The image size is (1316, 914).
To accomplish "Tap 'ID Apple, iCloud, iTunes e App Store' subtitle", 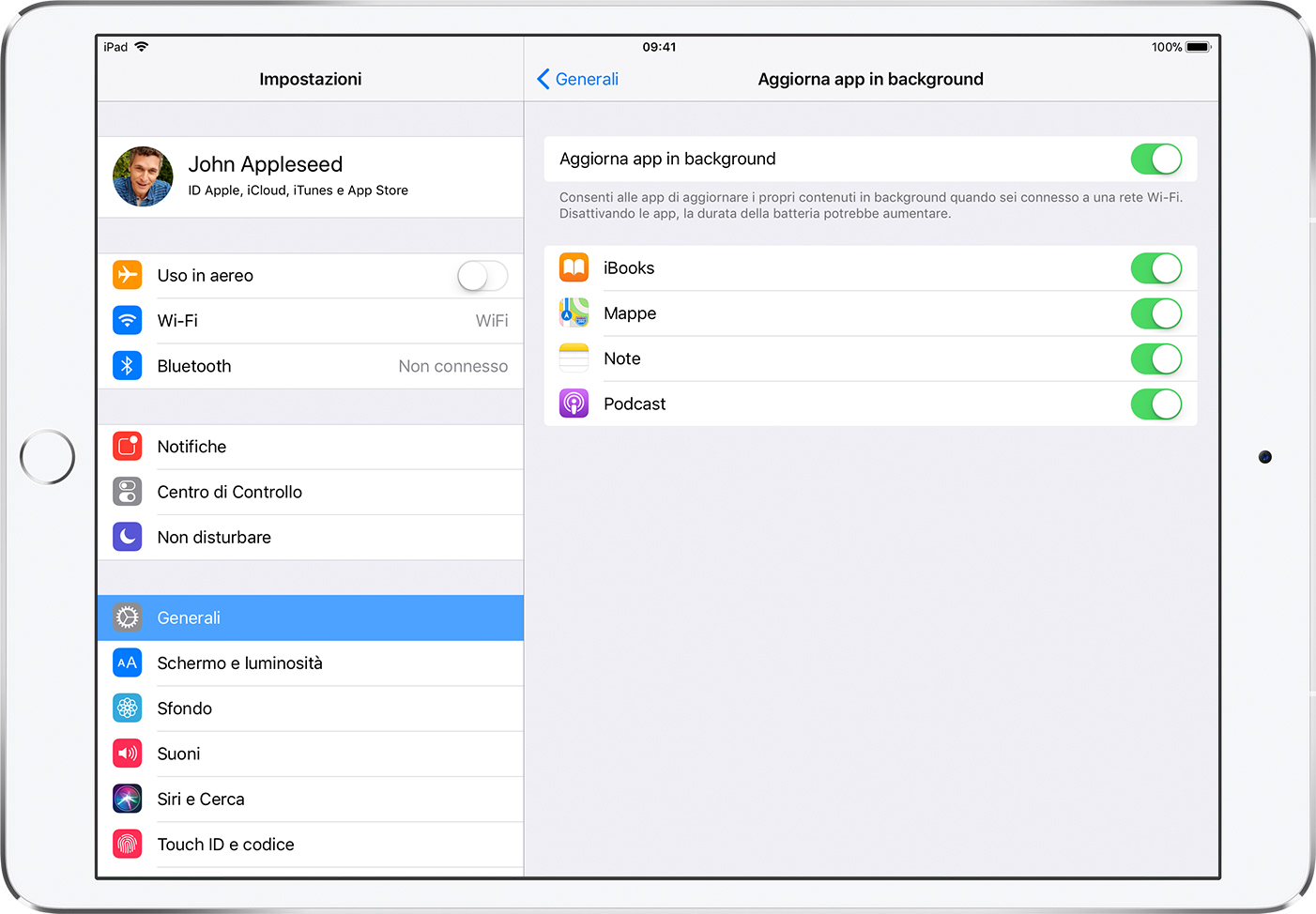I will click(298, 190).
